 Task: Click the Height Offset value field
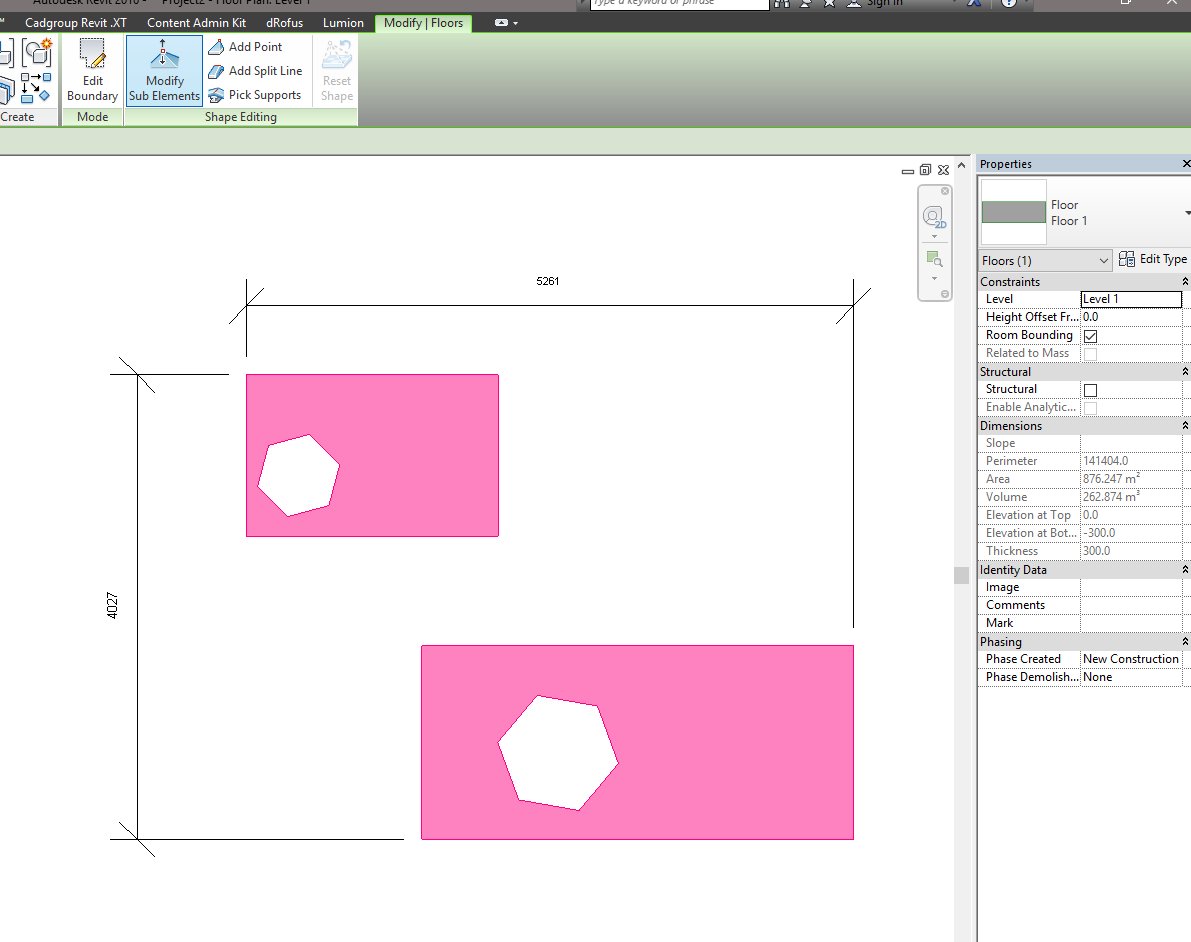point(1130,317)
